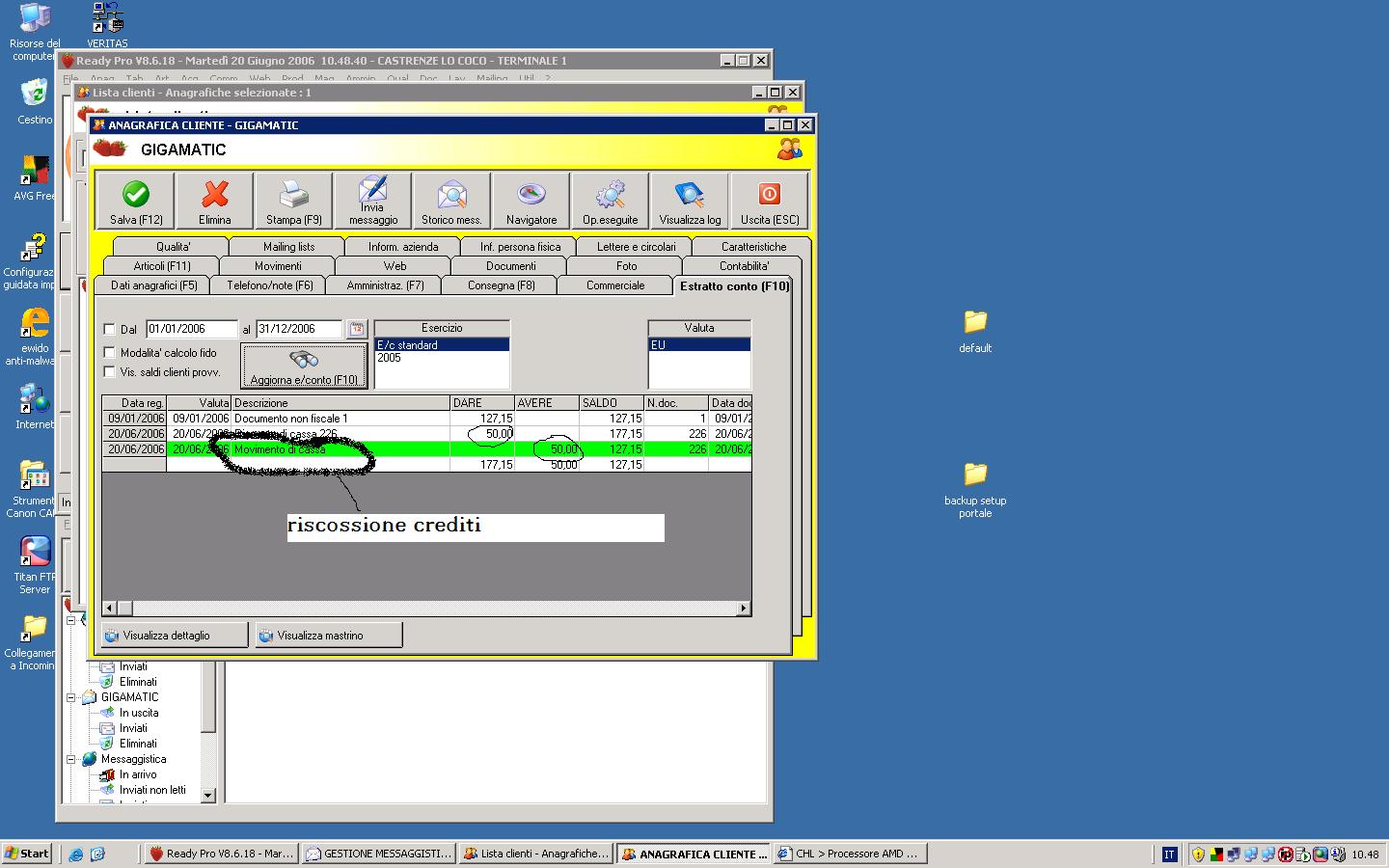This screenshot has width=1389, height=868.
Task: Select E/c standard in Esercizio list
Action: [442, 345]
